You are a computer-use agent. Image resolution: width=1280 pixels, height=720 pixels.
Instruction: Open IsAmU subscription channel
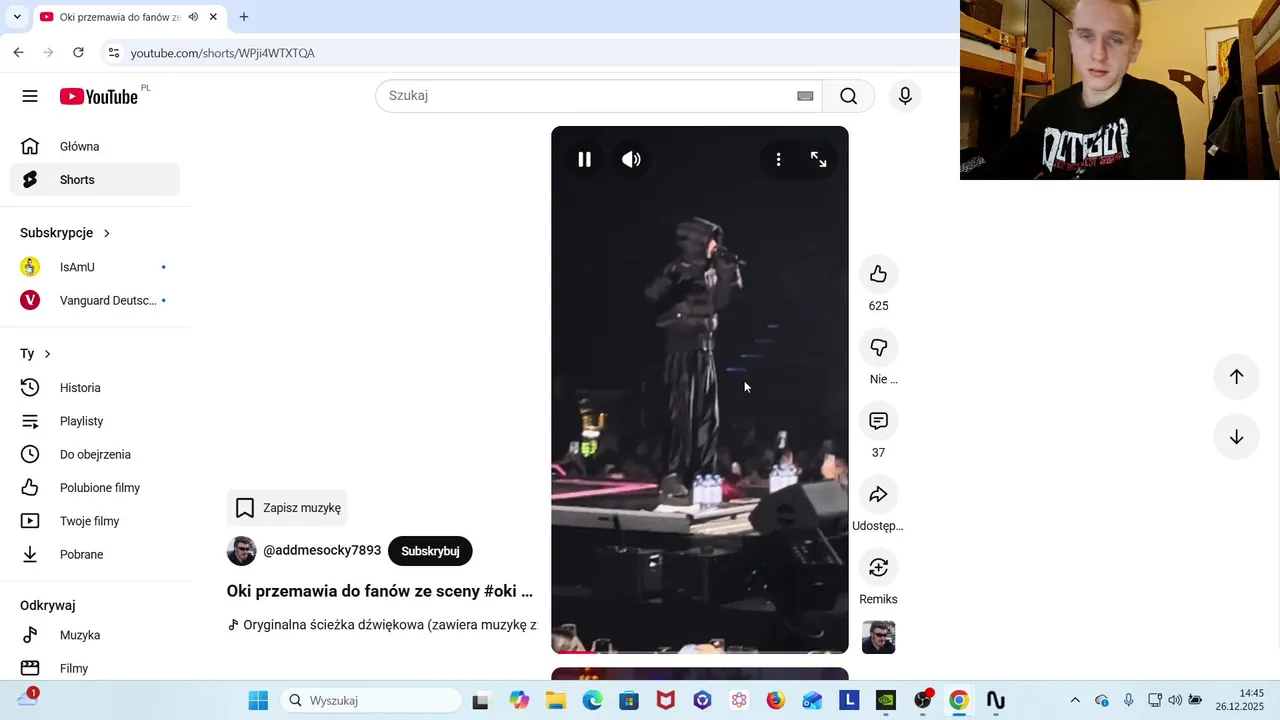pyautogui.click(x=95, y=267)
